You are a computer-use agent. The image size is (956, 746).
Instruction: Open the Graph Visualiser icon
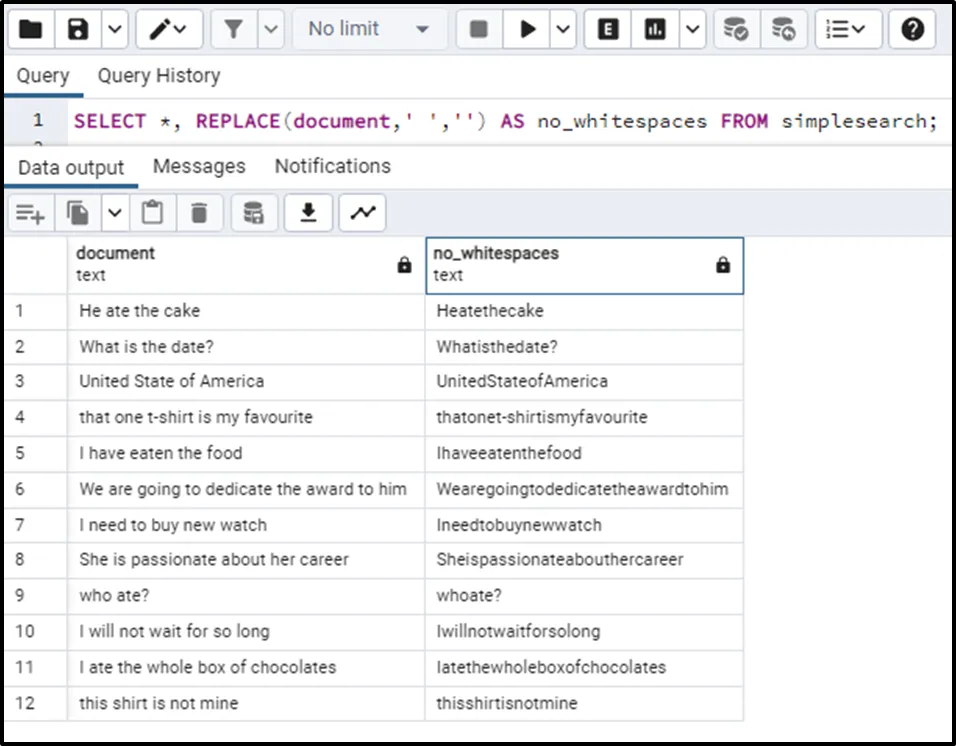pyautogui.click(x=362, y=212)
